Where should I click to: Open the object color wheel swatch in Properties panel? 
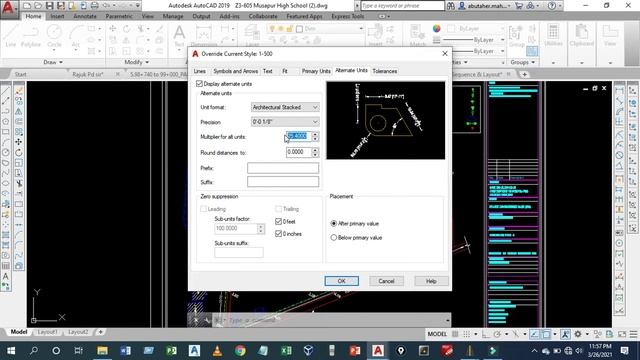437,28
